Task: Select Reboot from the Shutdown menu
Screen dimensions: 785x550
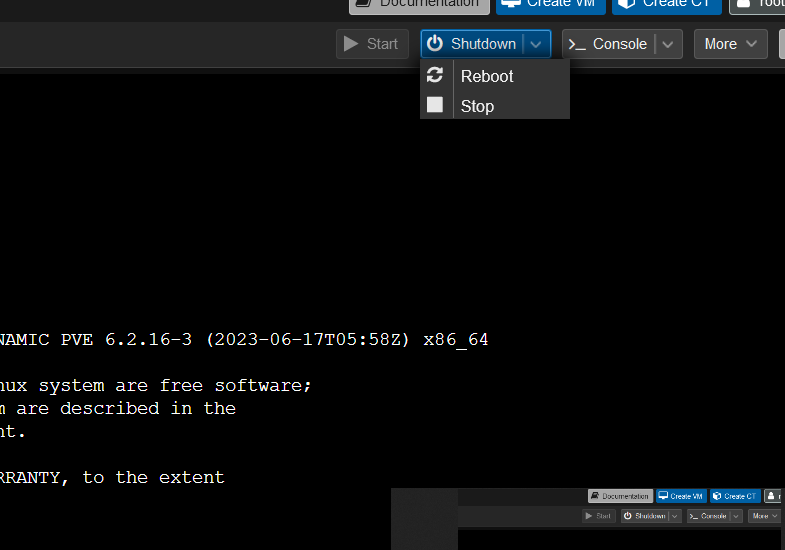Action: coord(495,76)
